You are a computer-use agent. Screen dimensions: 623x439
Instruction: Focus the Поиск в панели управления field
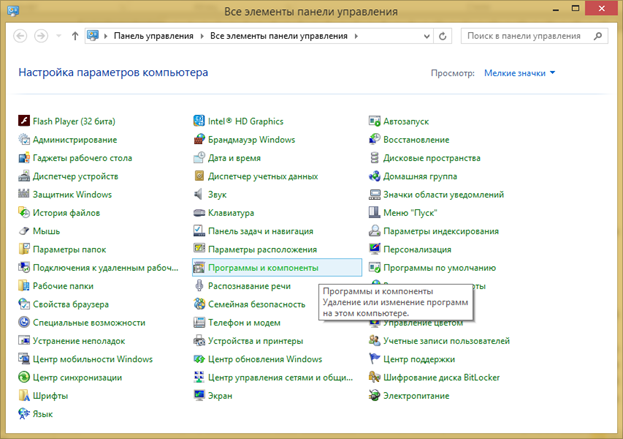tap(534, 36)
